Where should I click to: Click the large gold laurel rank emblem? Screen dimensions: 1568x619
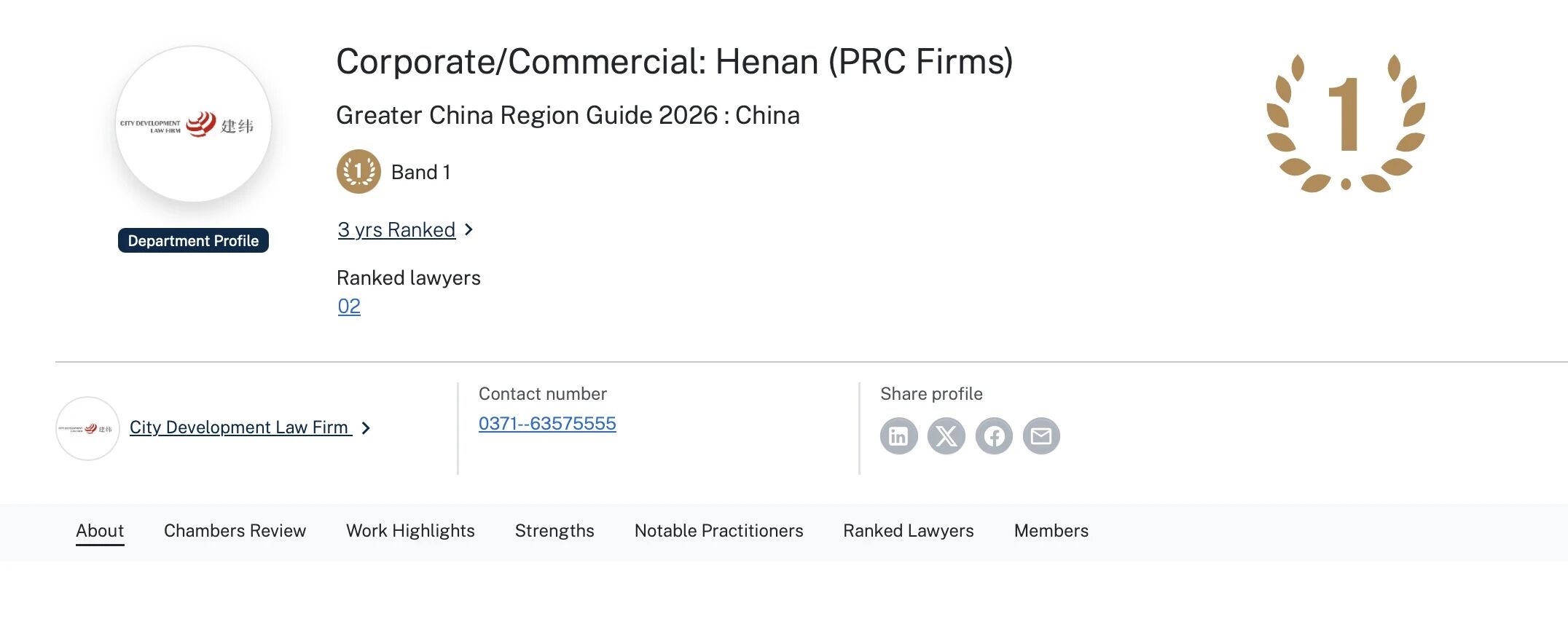1346,122
